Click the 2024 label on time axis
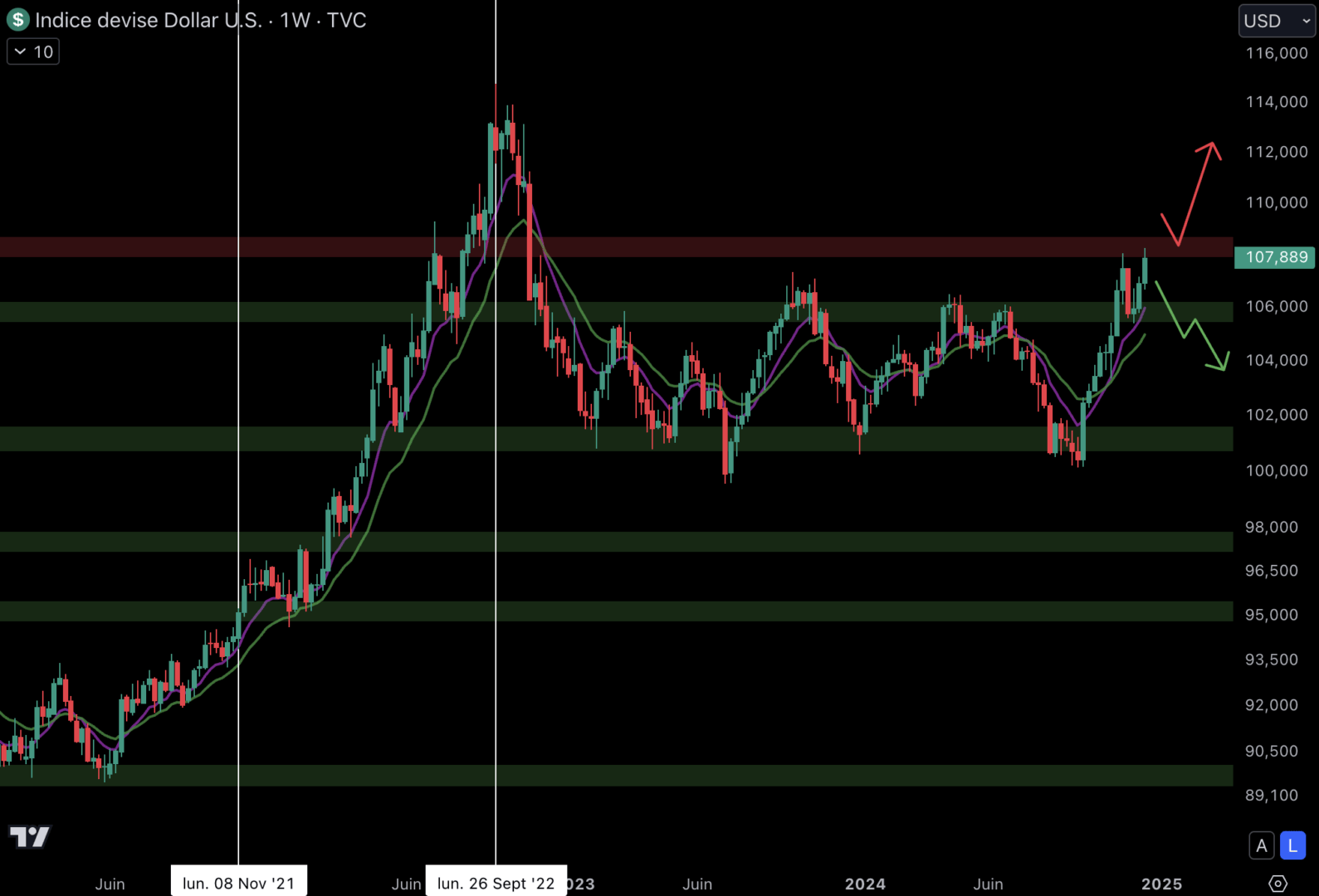 [865, 884]
